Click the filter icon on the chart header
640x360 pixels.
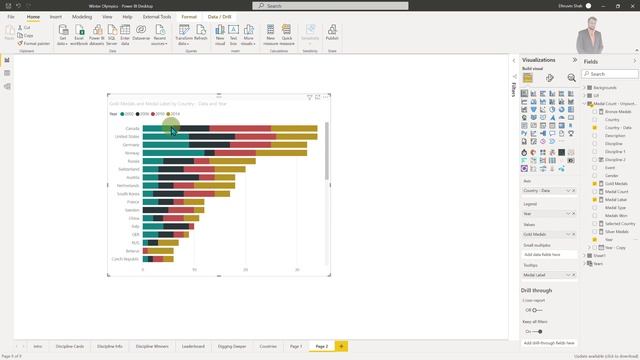(x=309, y=97)
